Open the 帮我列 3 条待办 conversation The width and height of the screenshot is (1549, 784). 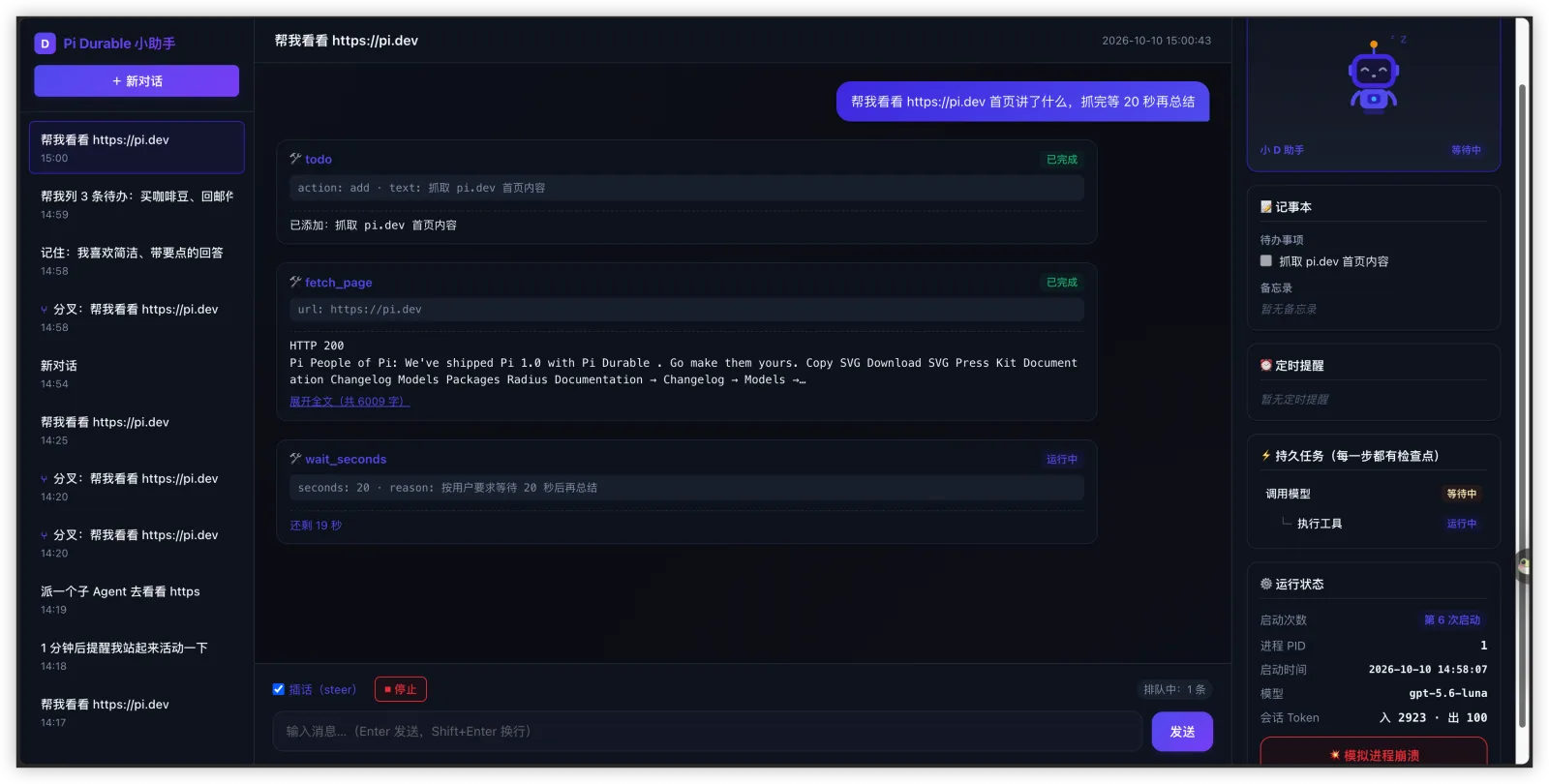click(x=137, y=204)
